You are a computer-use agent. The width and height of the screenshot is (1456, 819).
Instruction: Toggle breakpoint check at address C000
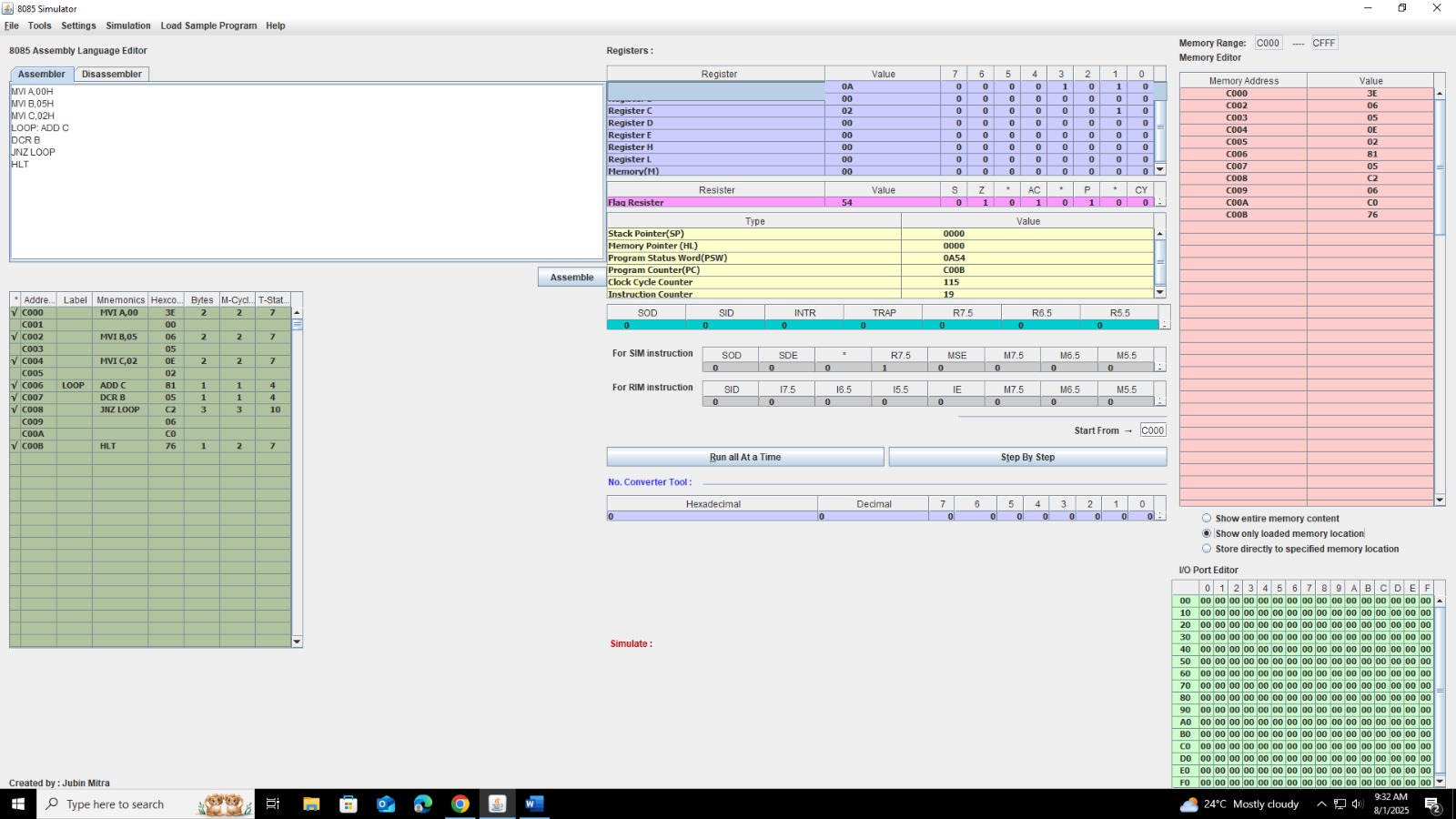(x=15, y=312)
